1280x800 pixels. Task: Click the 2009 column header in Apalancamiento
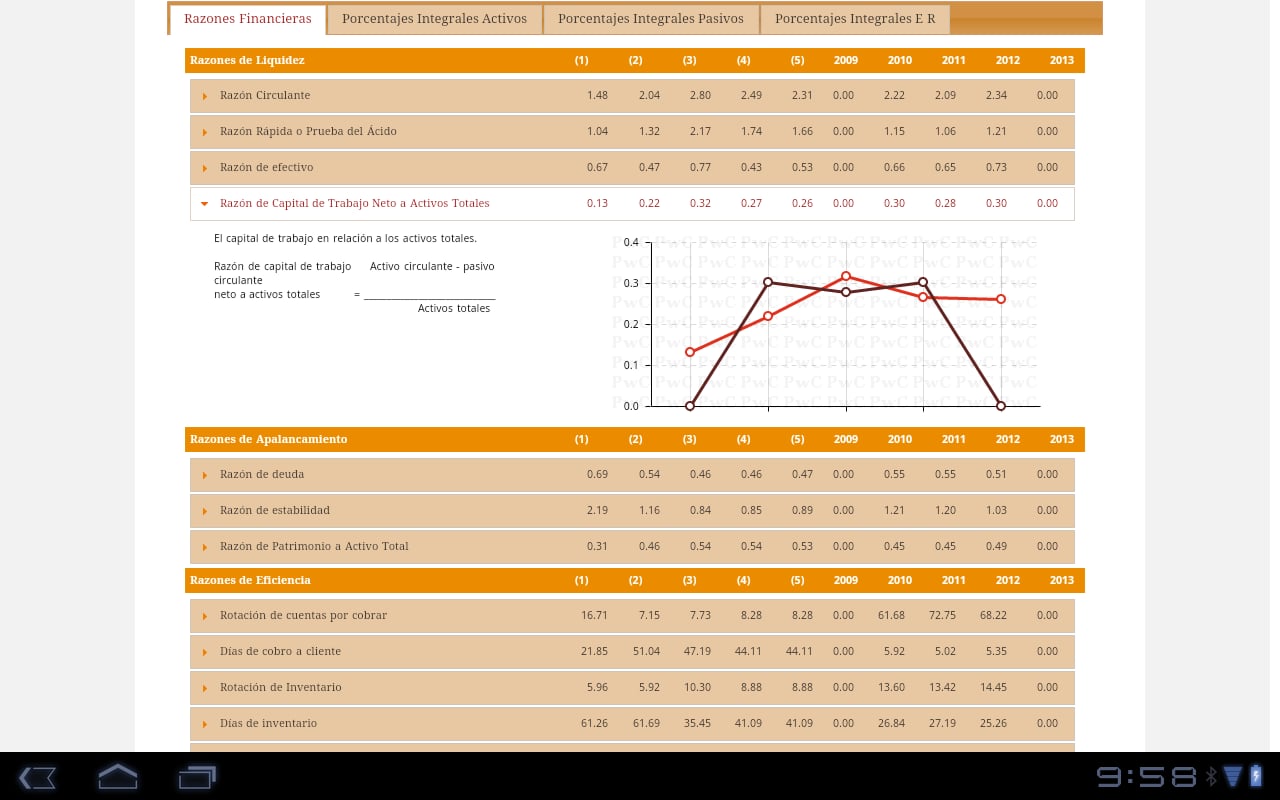coord(846,439)
